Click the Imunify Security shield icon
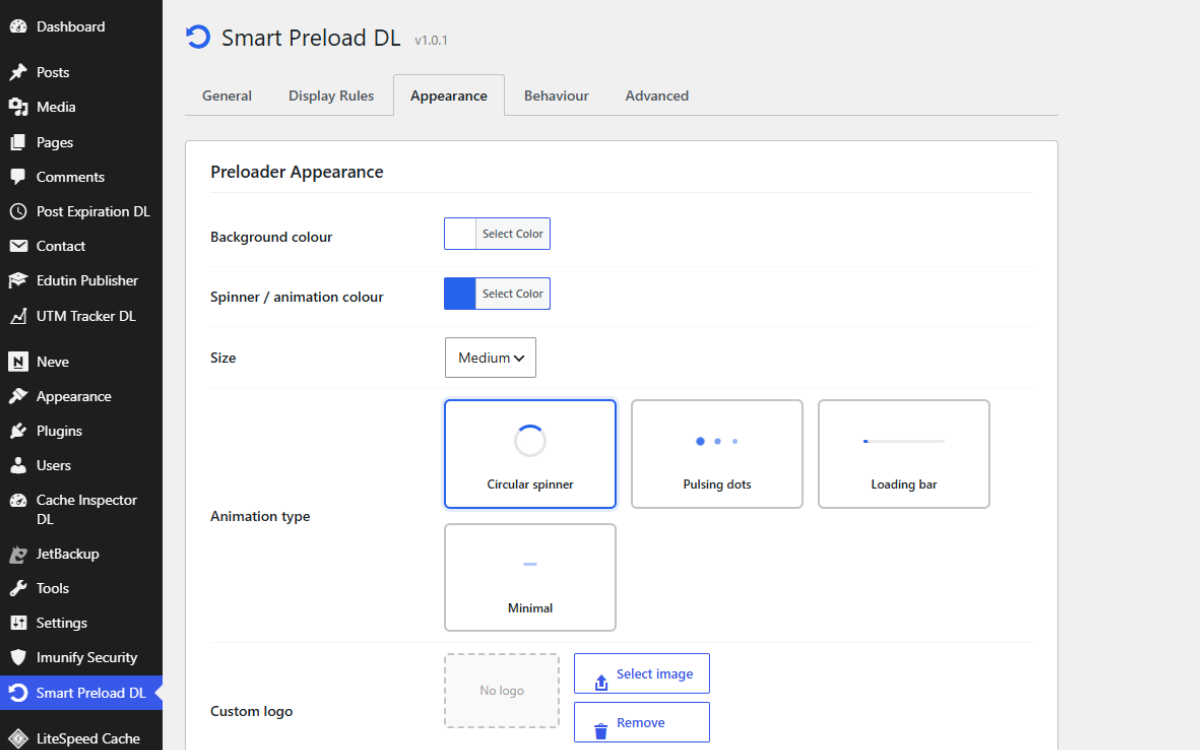1200x750 pixels. [18, 658]
